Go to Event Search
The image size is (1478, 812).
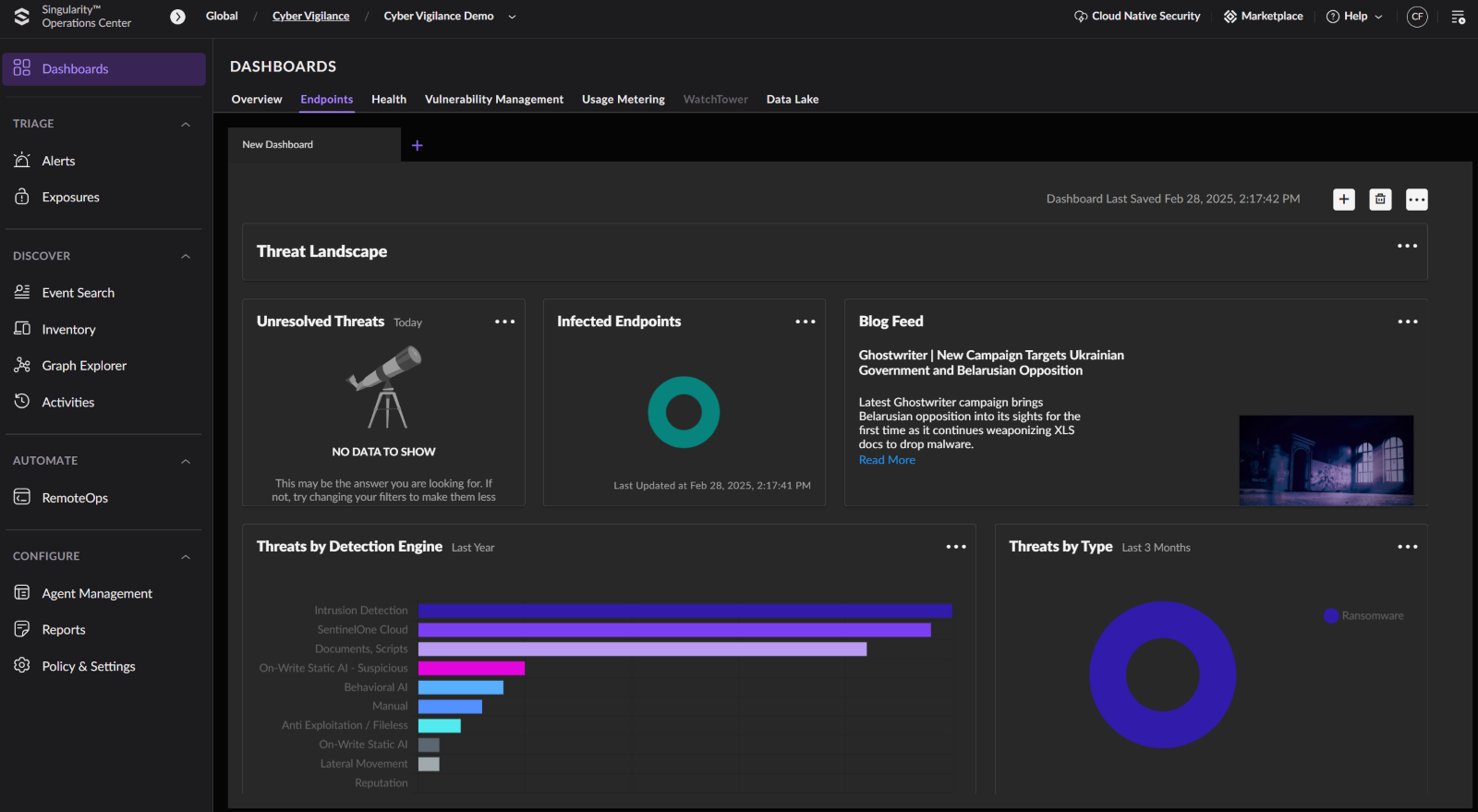(x=79, y=293)
